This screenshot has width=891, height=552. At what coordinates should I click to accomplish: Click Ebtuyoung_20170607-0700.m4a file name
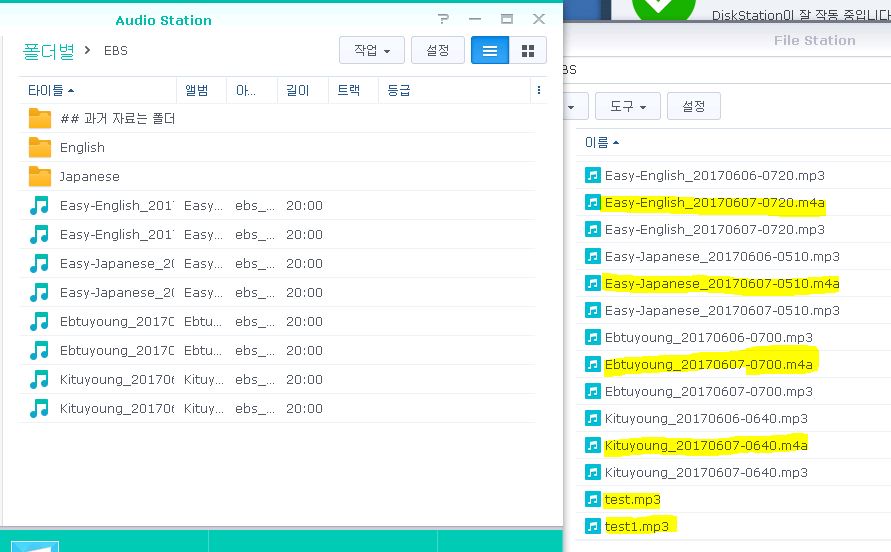click(x=709, y=364)
